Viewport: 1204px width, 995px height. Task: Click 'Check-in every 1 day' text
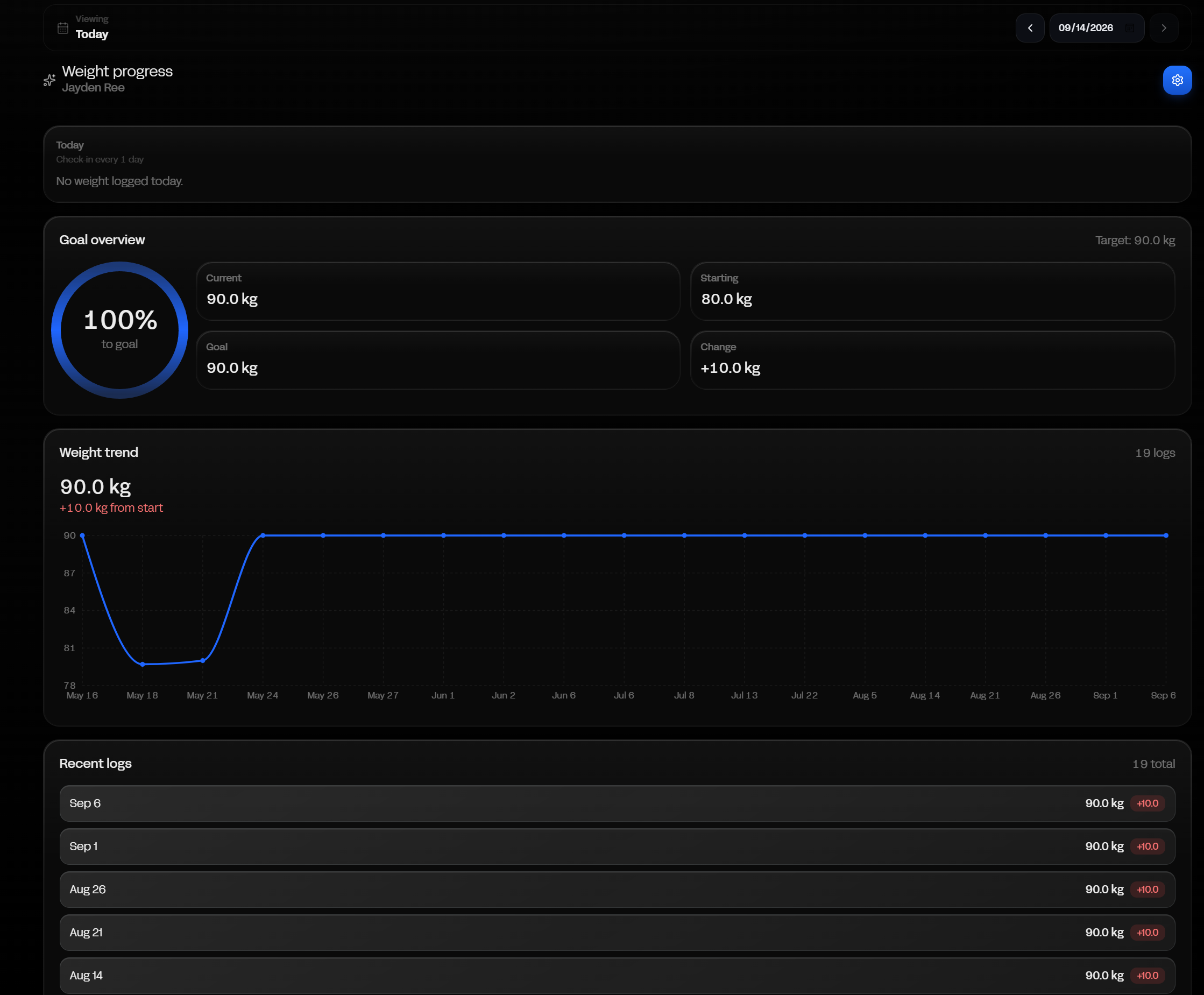100,159
